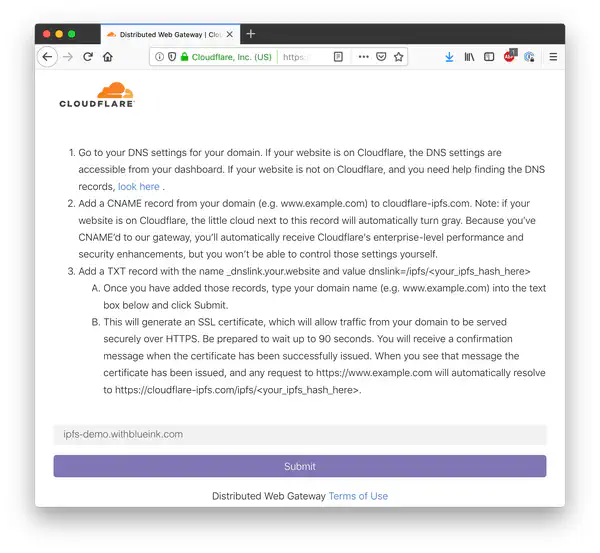Image resolution: width=600 pixels, height=553 pixels.
Task: Open the Library bookshelf icon
Action: click(469, 57)
